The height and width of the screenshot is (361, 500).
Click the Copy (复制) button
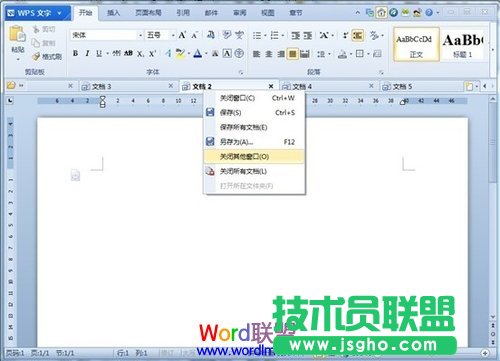click(x=44, y=43)
